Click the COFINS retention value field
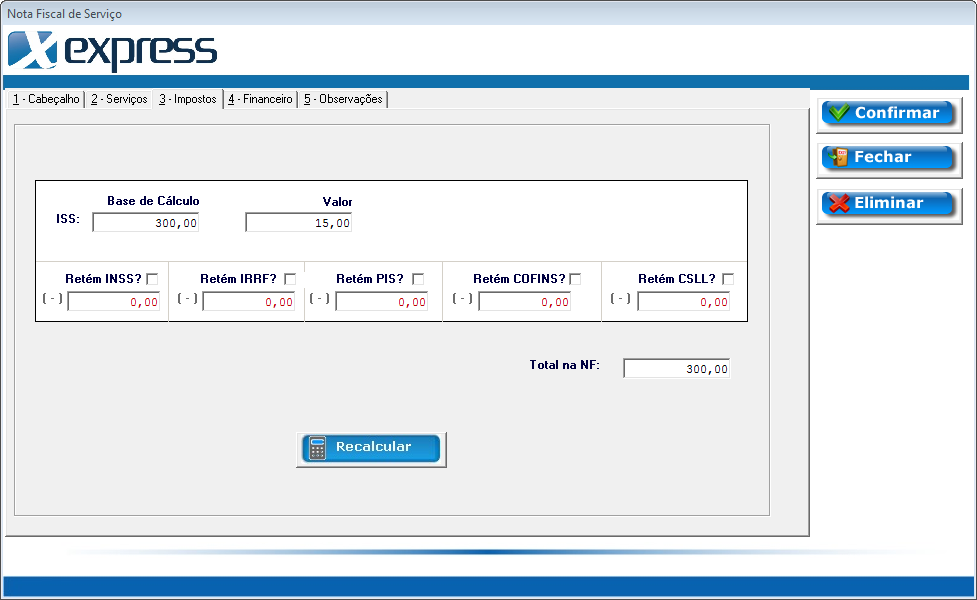 pyautogui.click(x=524, y=302)
